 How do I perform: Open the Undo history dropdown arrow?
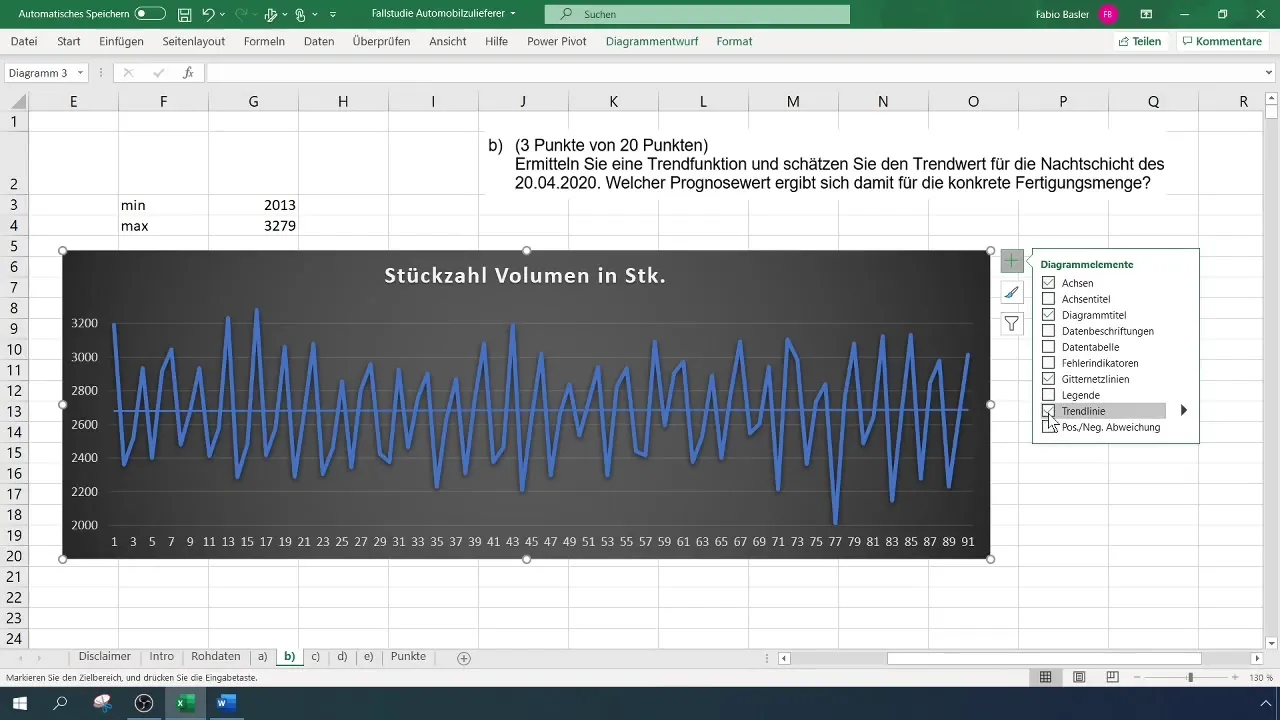221,15
